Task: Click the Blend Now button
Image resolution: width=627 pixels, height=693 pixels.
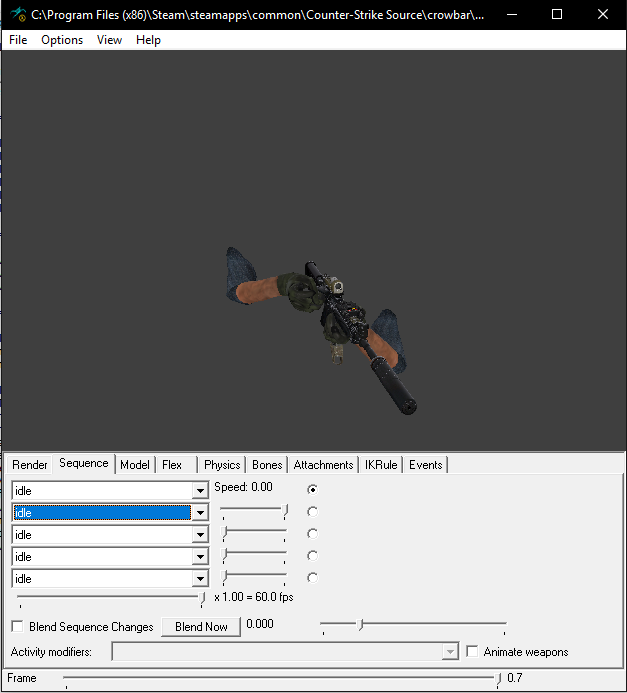Action: click(201, 627)
